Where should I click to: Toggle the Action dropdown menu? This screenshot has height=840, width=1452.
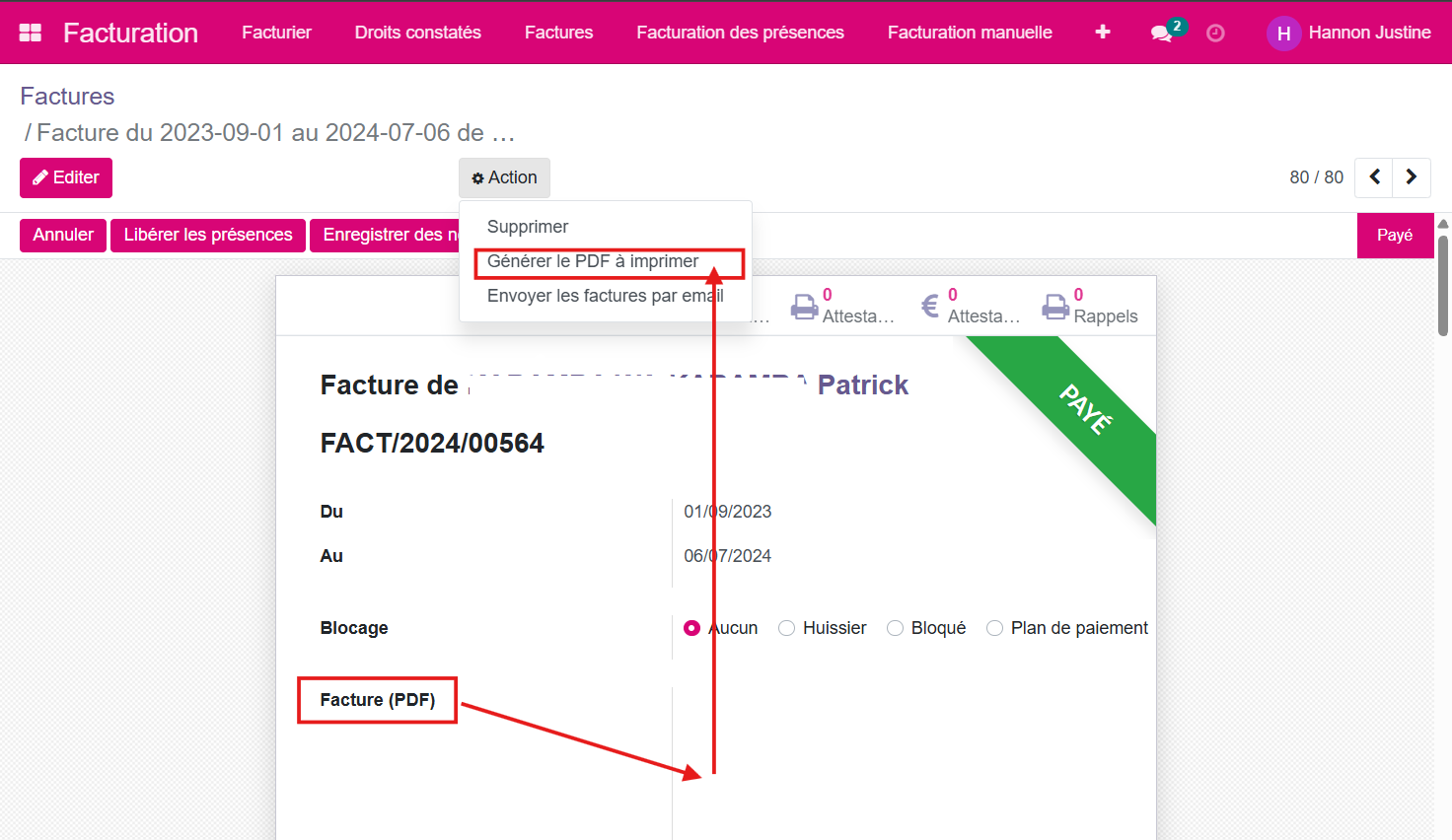pyautogui.click(x=504, y=177)
